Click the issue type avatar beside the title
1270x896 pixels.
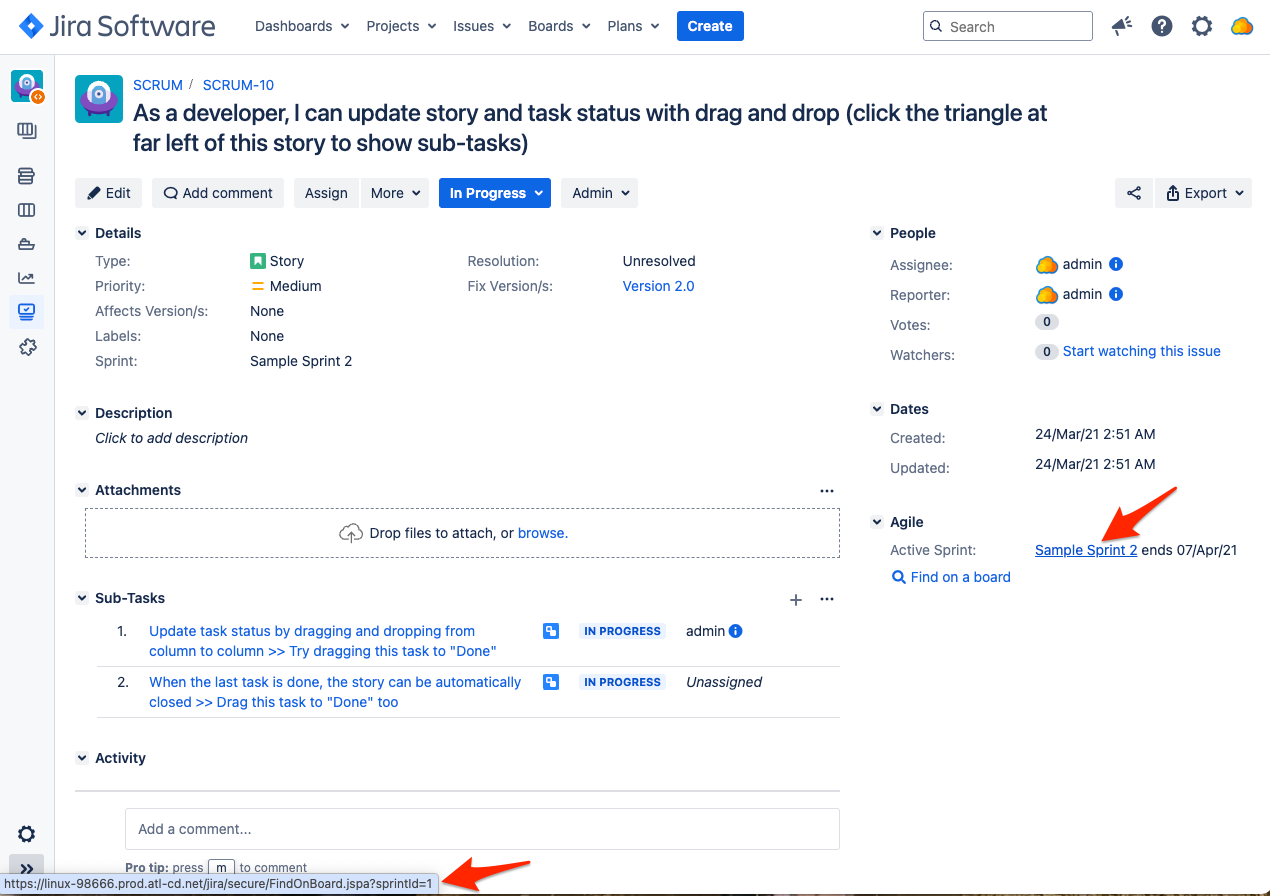pos(99,99)
